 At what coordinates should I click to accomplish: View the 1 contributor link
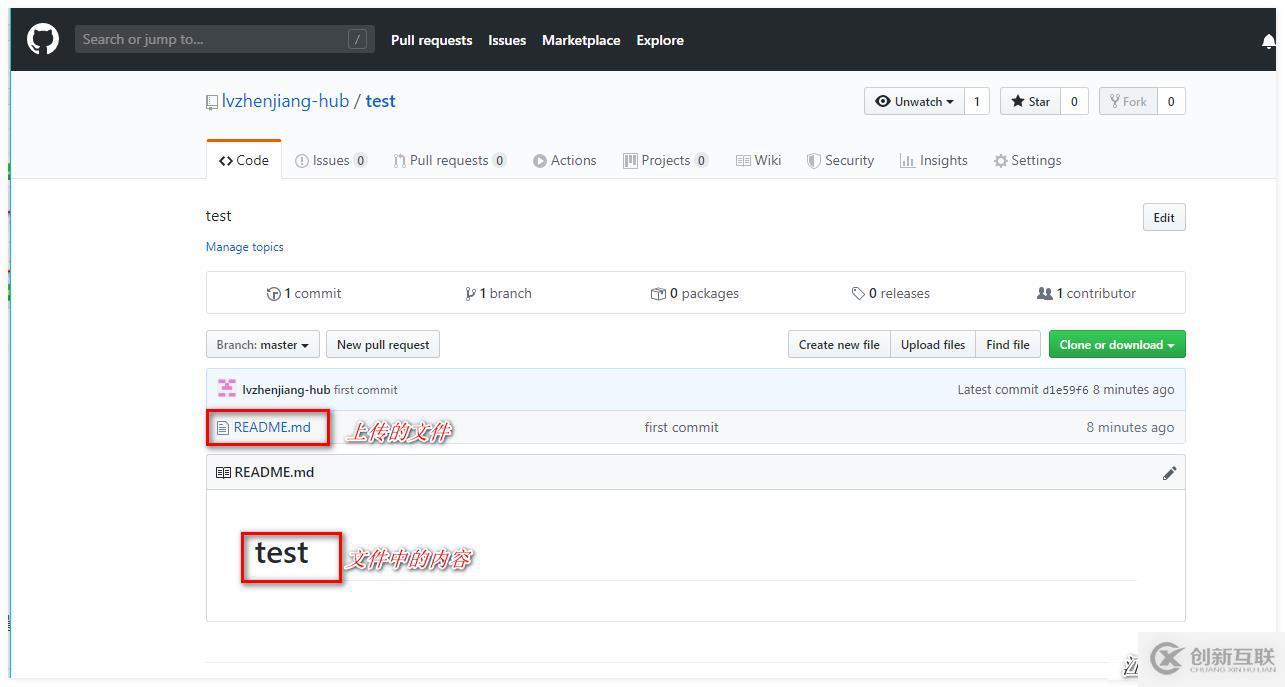click(x=1087, y=293)
